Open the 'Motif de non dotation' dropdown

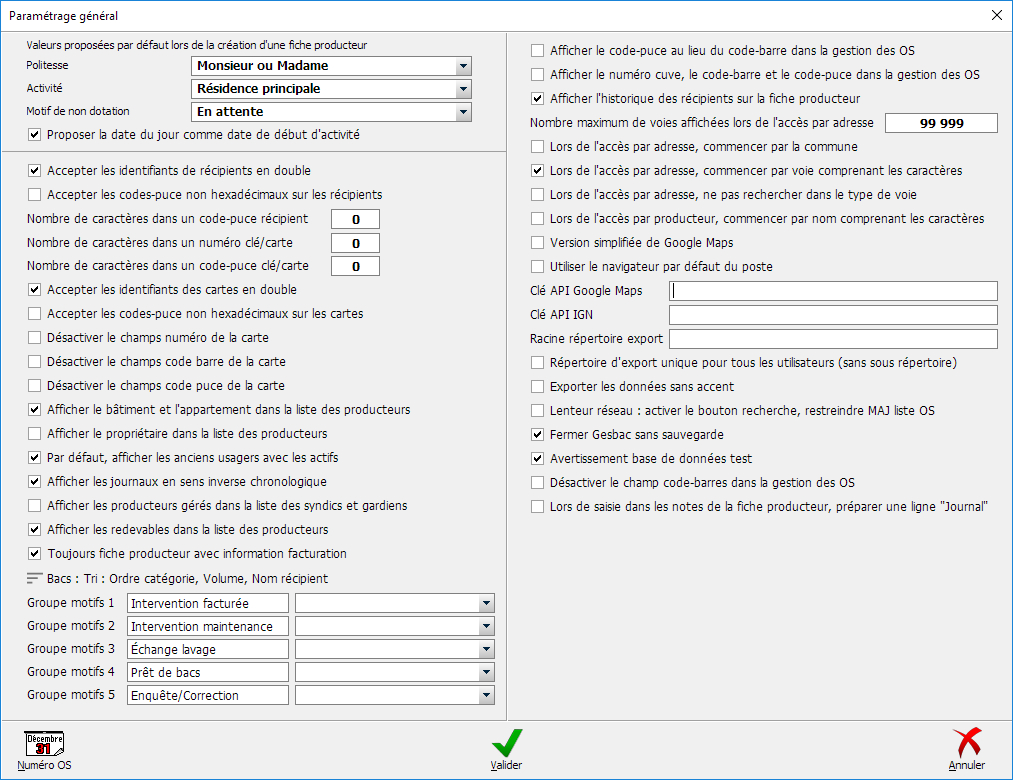pos(462,112)
